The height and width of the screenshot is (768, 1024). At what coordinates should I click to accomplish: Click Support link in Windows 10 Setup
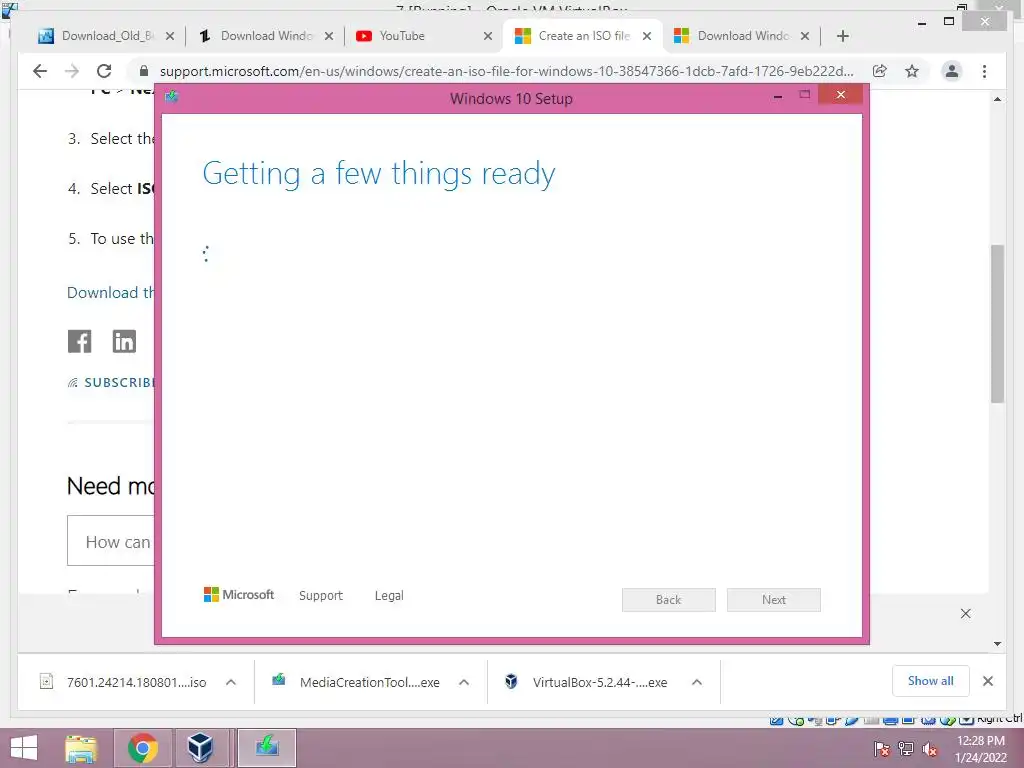click(x=321, y=596)
